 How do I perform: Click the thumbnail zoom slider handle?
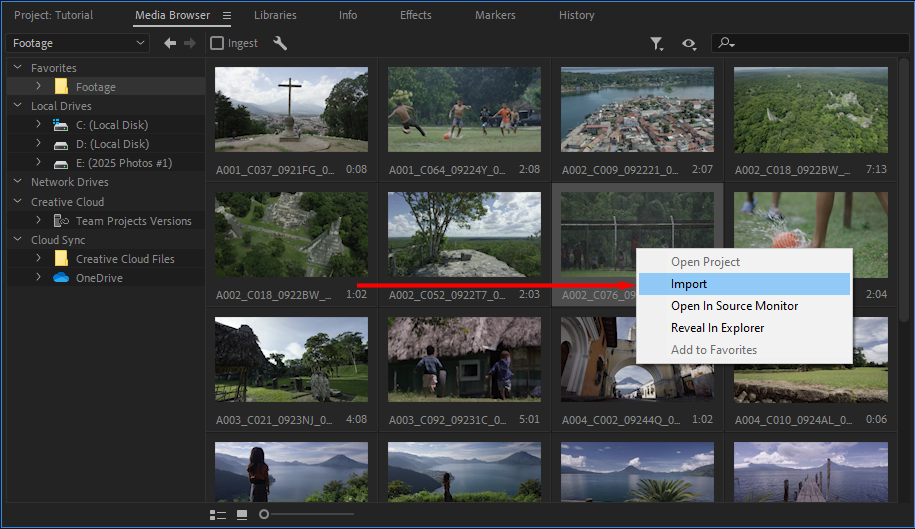coord(264,514)
